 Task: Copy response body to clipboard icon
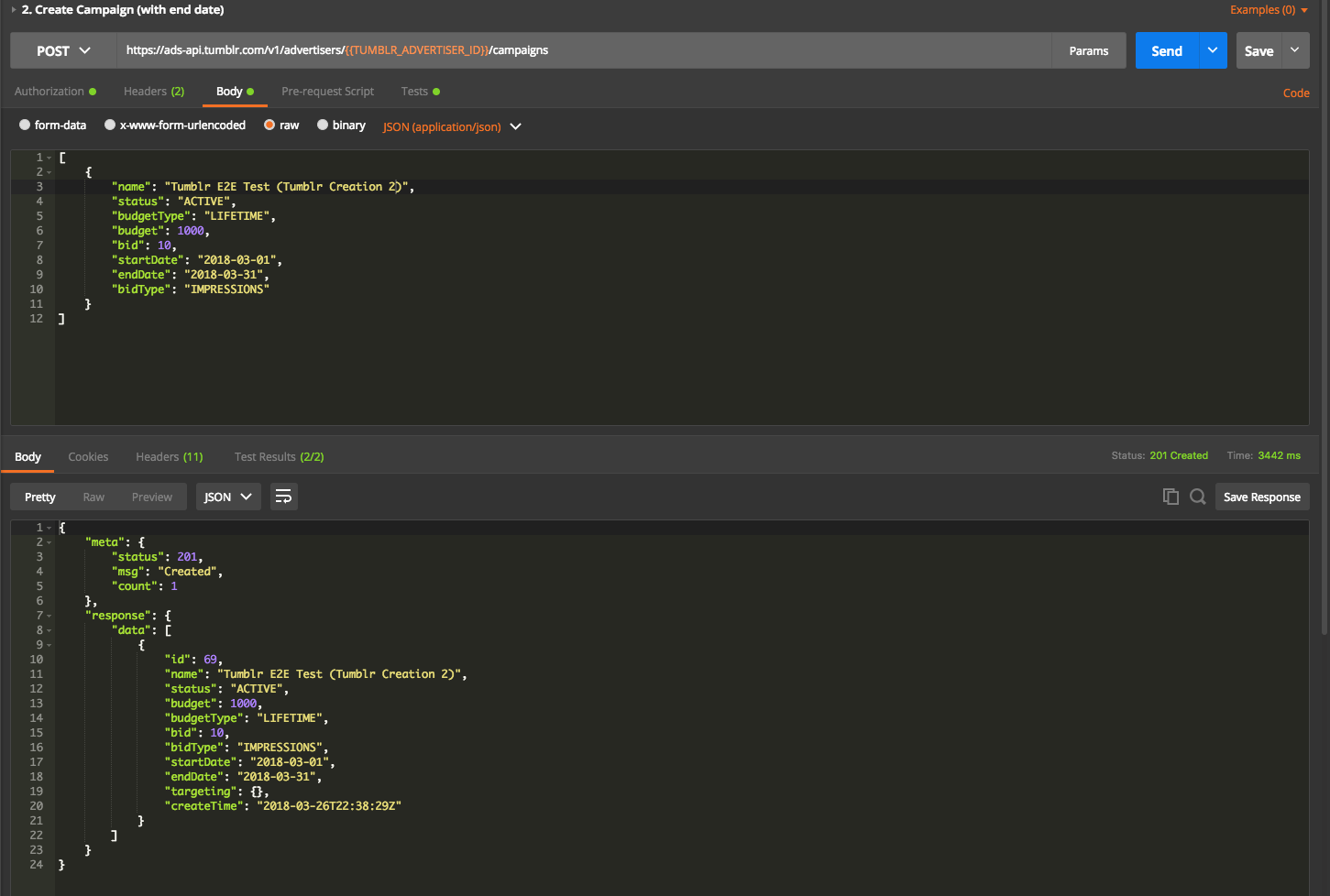click(x=1171, y=497)
